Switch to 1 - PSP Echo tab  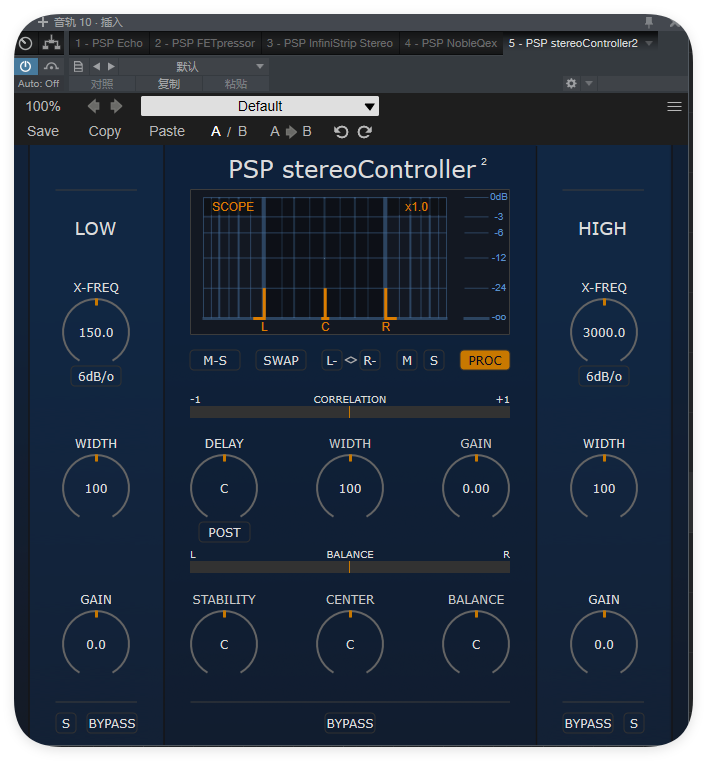point(109,43)
